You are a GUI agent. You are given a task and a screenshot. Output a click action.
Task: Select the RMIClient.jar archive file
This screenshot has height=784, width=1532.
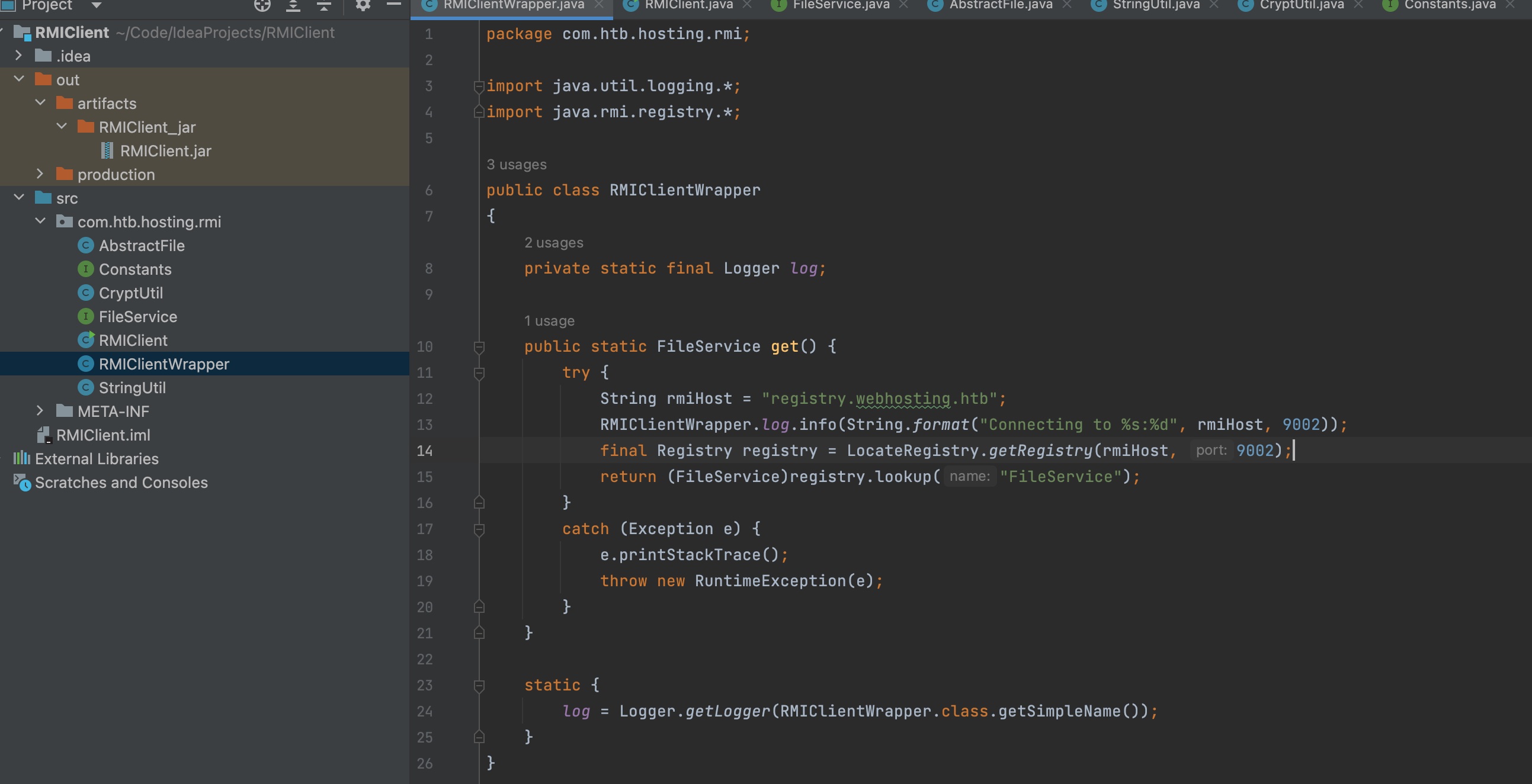click(x=165, y=151)
